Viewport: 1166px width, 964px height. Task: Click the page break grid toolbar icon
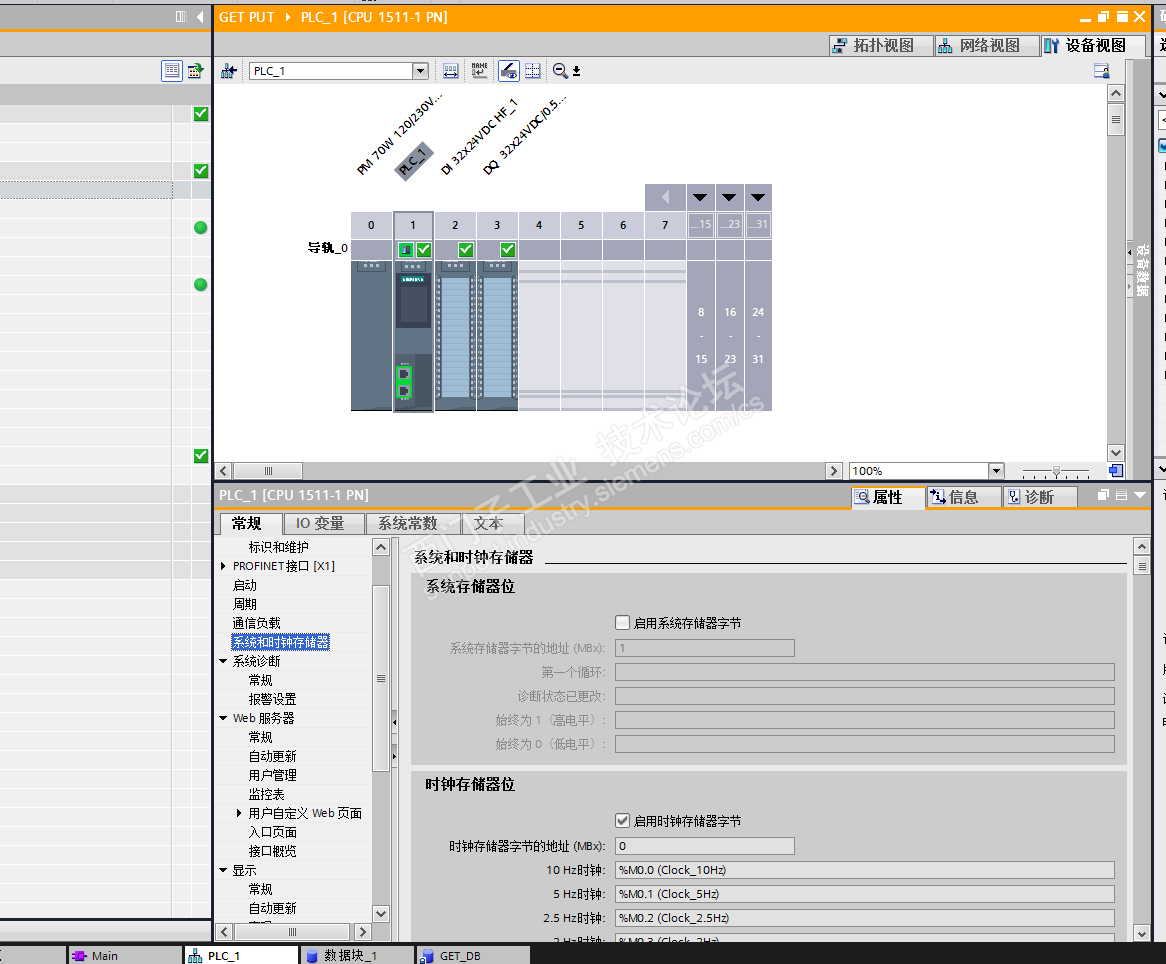[532, 71]
